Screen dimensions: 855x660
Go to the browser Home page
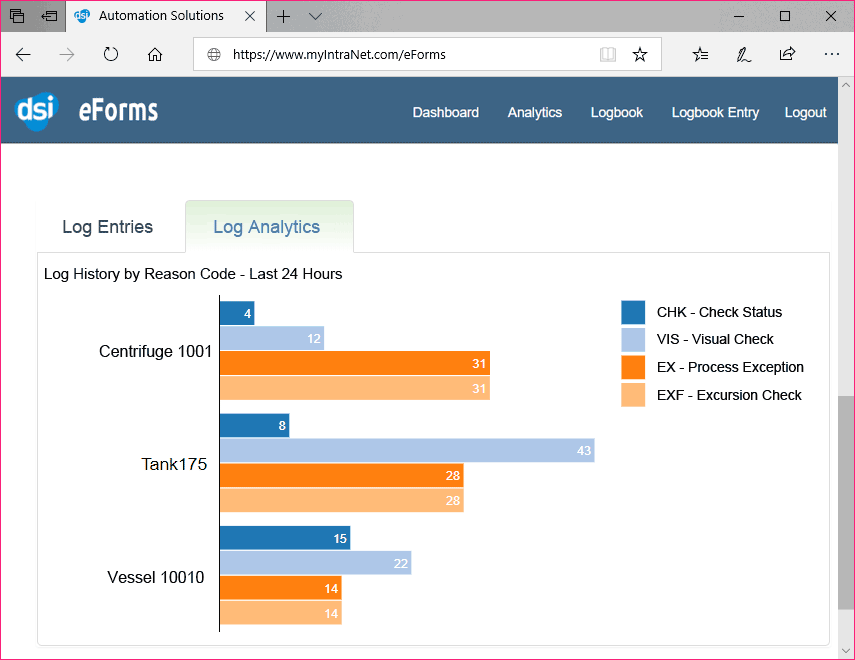(155, 55)
